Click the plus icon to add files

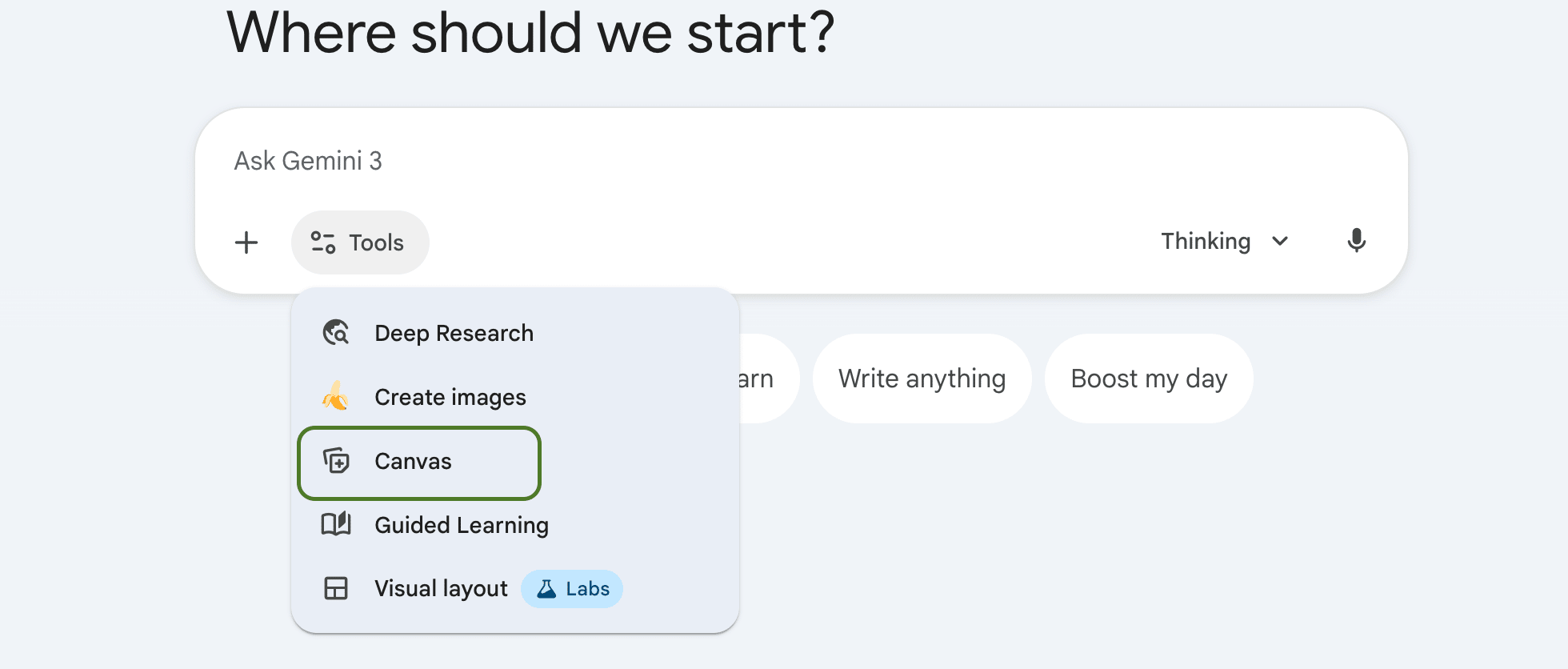246,242
